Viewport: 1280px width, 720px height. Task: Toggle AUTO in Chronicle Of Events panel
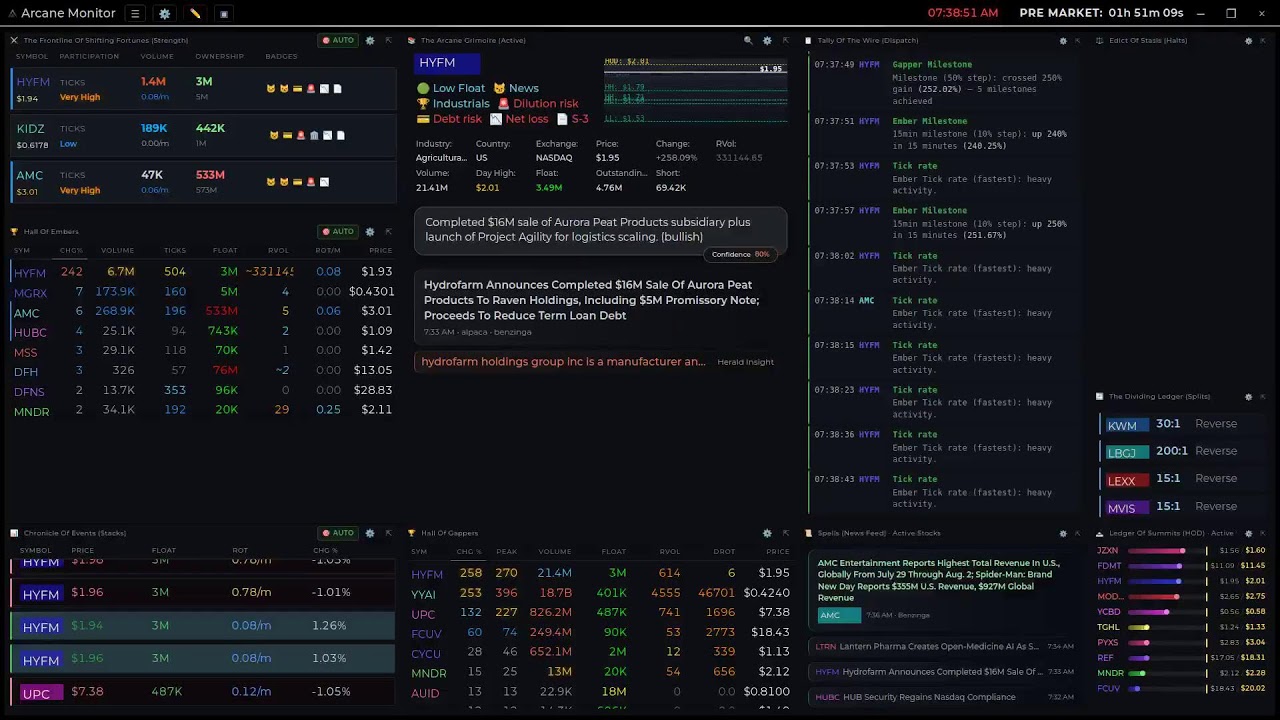pos(337,533)
